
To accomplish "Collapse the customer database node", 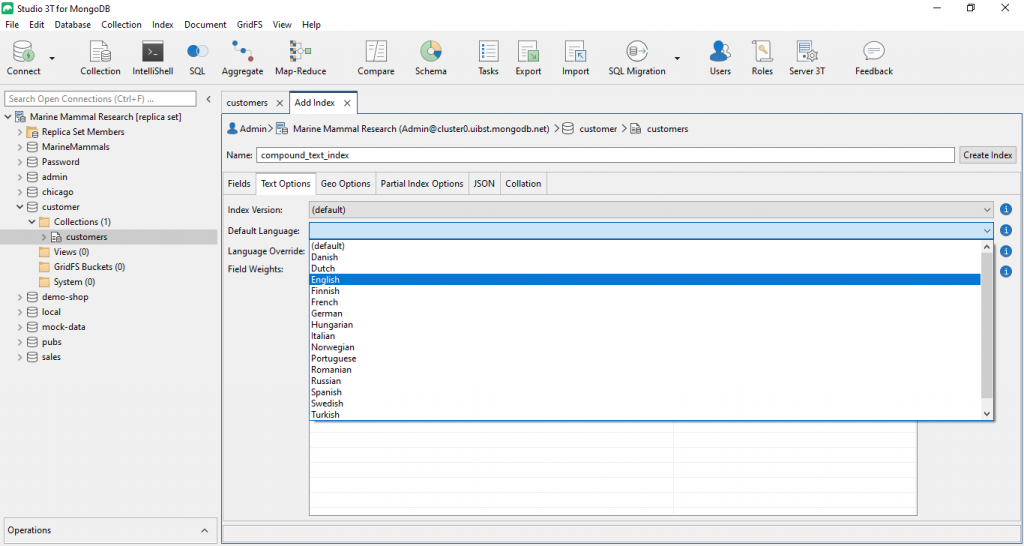I will coord(20,207).
